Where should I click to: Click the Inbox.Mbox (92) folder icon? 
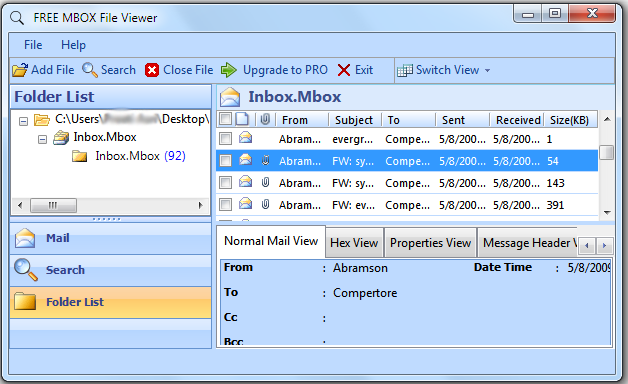point(80,156)
